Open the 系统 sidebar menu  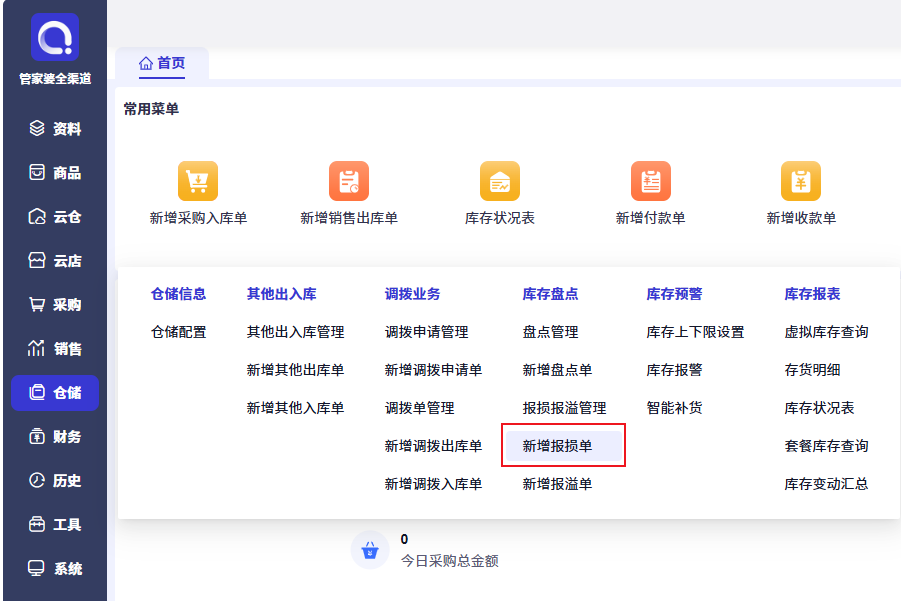55,569
